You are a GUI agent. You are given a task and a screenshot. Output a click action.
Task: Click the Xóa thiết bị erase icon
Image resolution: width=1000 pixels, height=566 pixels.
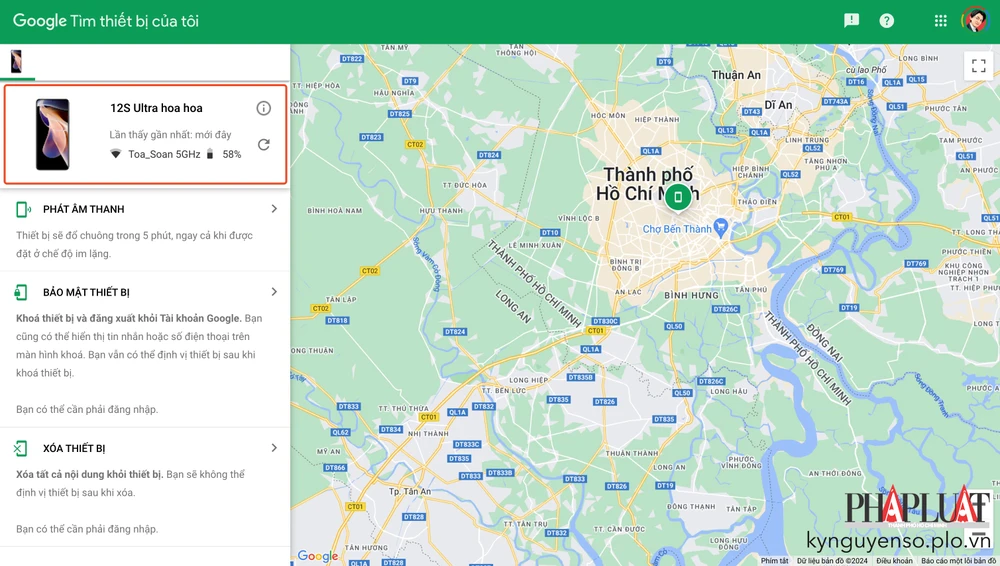point(20,449)
